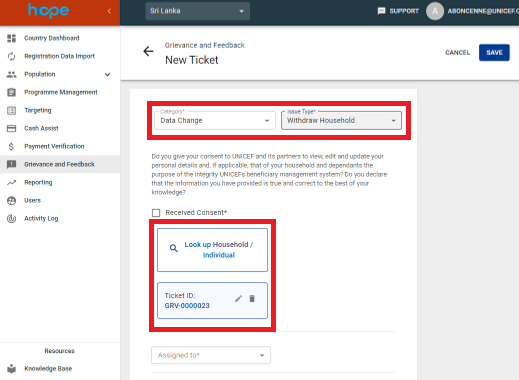Click the Cash Assist card icon
This screenshot has height=380, width=519.
(11, 128)
